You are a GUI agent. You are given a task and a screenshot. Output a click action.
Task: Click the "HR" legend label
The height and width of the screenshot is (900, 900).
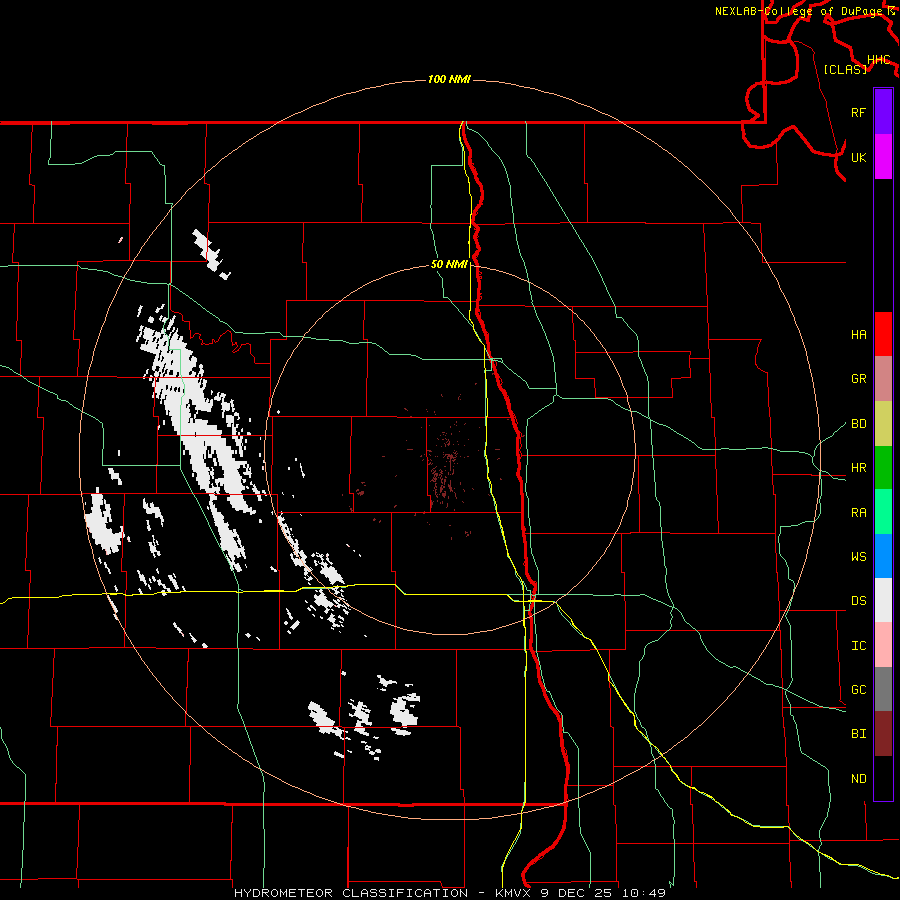[x=858, y=468]
